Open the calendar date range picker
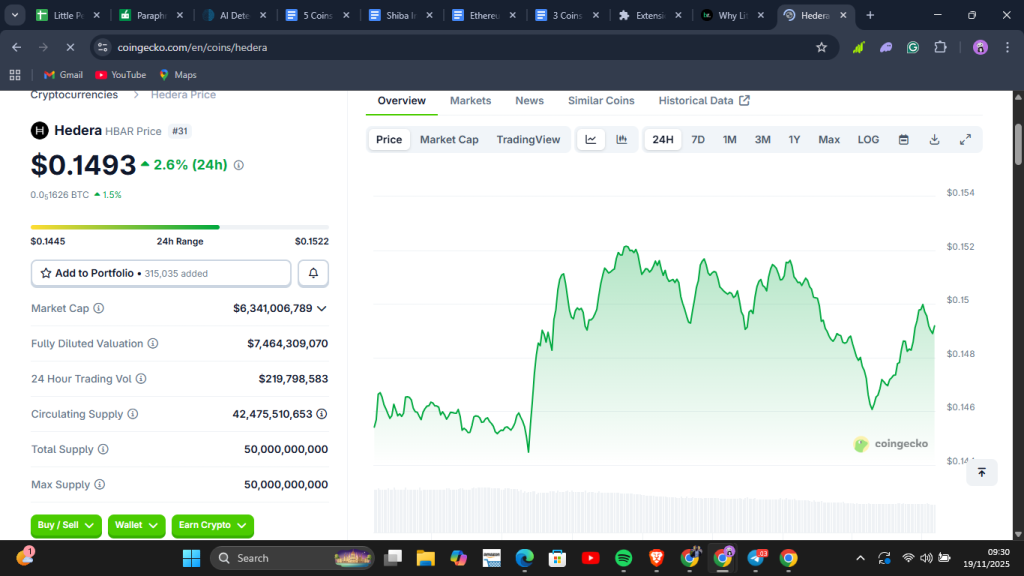 coord(903,140)
